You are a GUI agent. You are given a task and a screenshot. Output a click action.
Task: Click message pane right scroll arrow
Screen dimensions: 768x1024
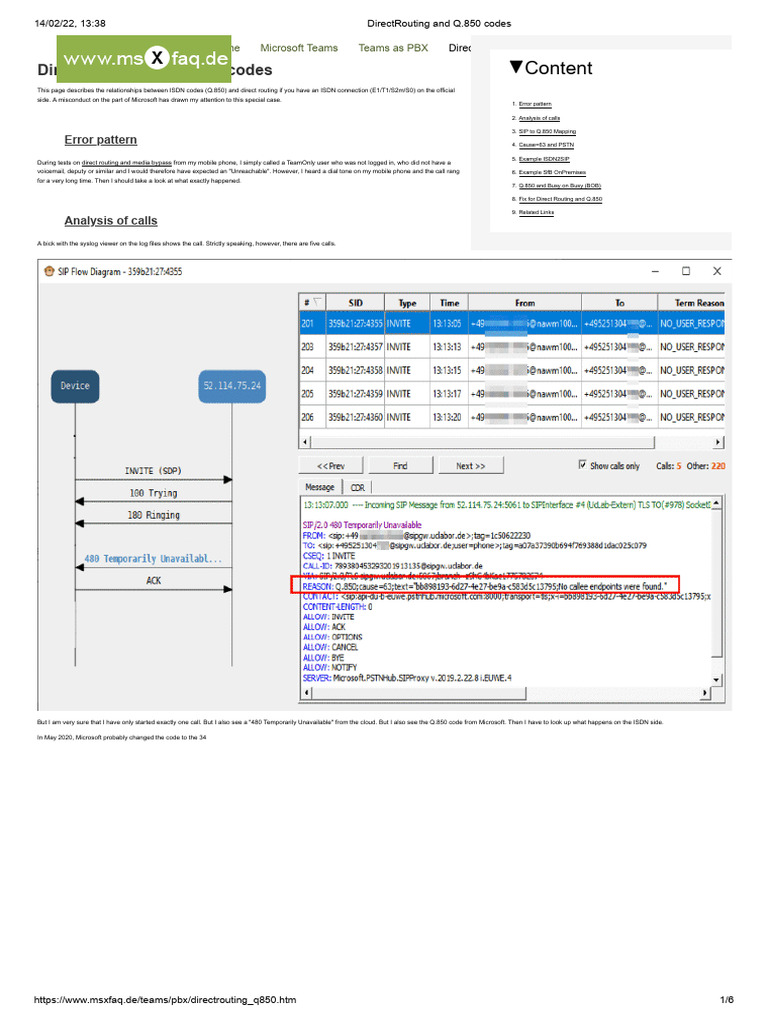coord(705,693)
